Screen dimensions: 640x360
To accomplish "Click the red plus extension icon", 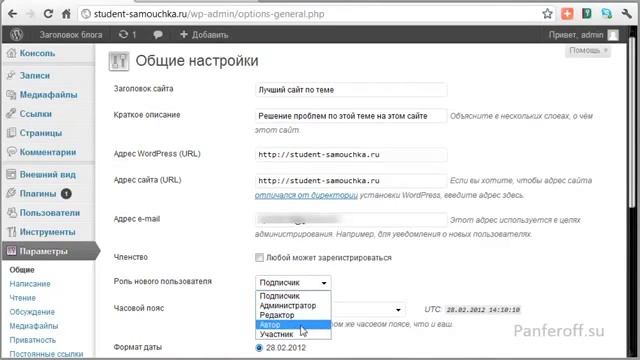I will pos(567,14).
